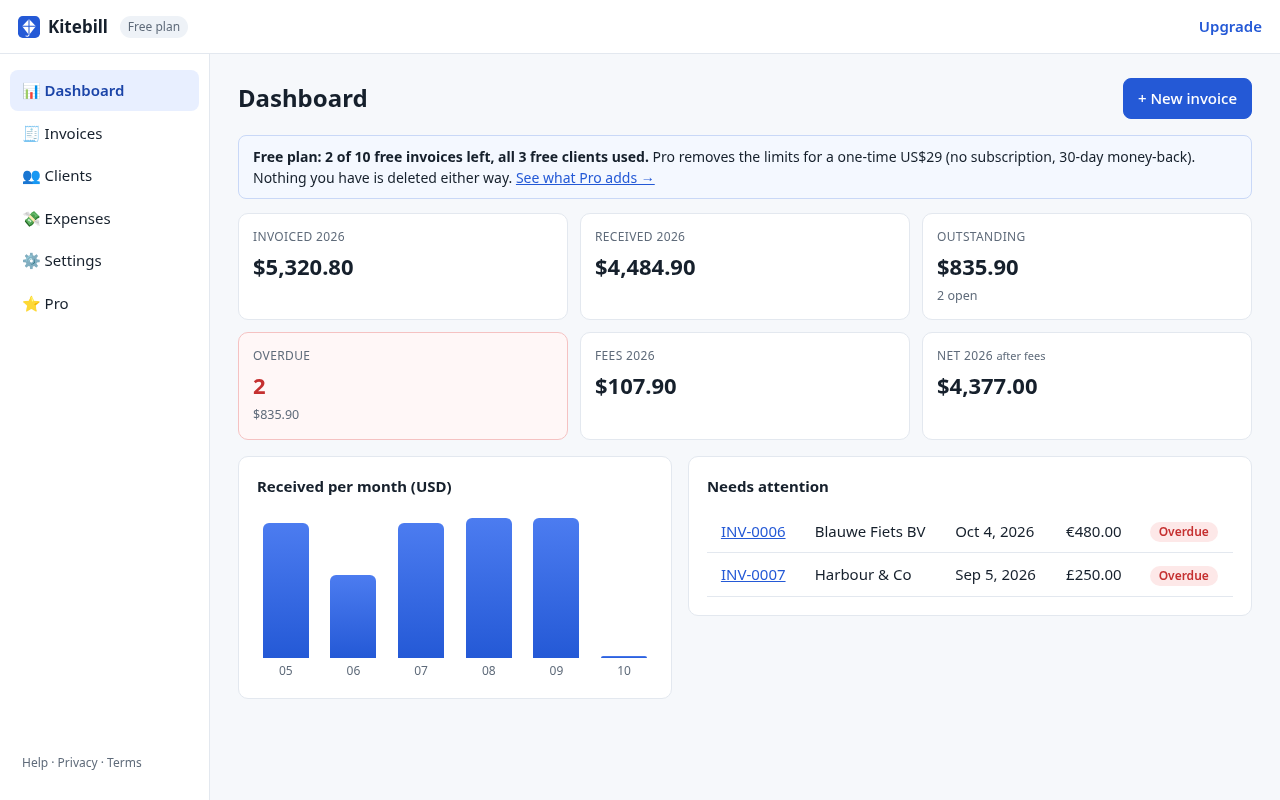Click the Sep 5, 2026 due date
Image resolution: width=1280 pixels, height=800 pixels.
[x=996, y=575]
